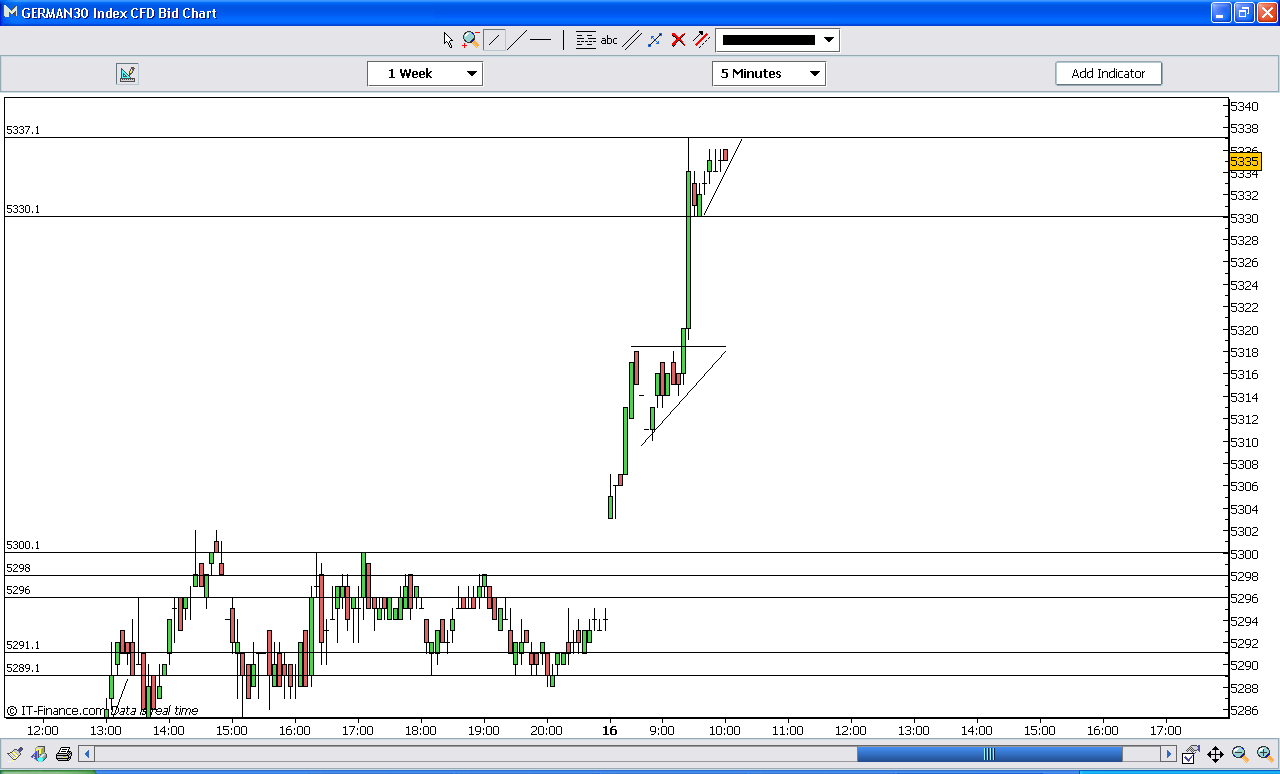Image resolution: width=1280 pixels, height=774 pixels.
Task: Activate the magnifier zoom tool
Action: point(471,40)
